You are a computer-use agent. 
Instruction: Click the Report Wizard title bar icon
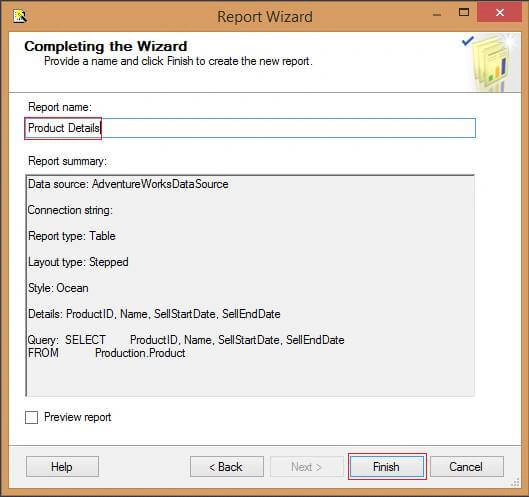(x=20, y=16)
